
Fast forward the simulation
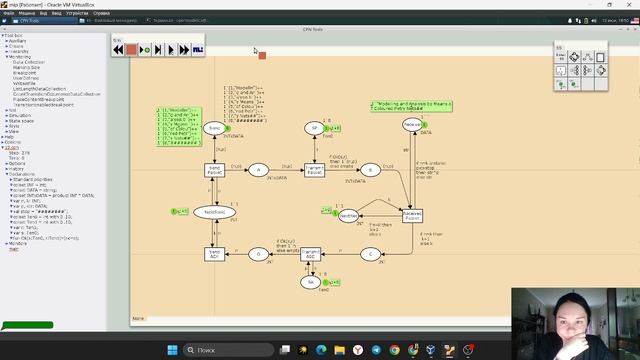[184, 50]
